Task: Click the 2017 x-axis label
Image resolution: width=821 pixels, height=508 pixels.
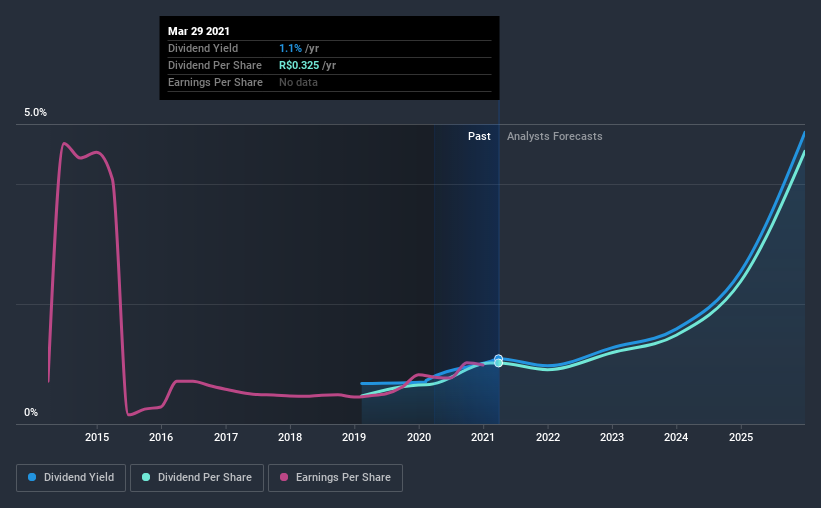Action: tap(226, 437)
